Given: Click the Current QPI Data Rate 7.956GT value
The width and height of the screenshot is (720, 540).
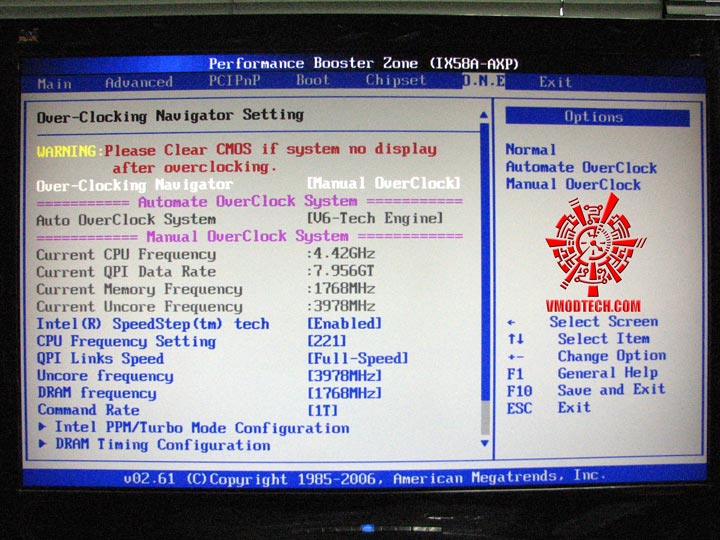Looking at the screenshot, I should [341, 271].
